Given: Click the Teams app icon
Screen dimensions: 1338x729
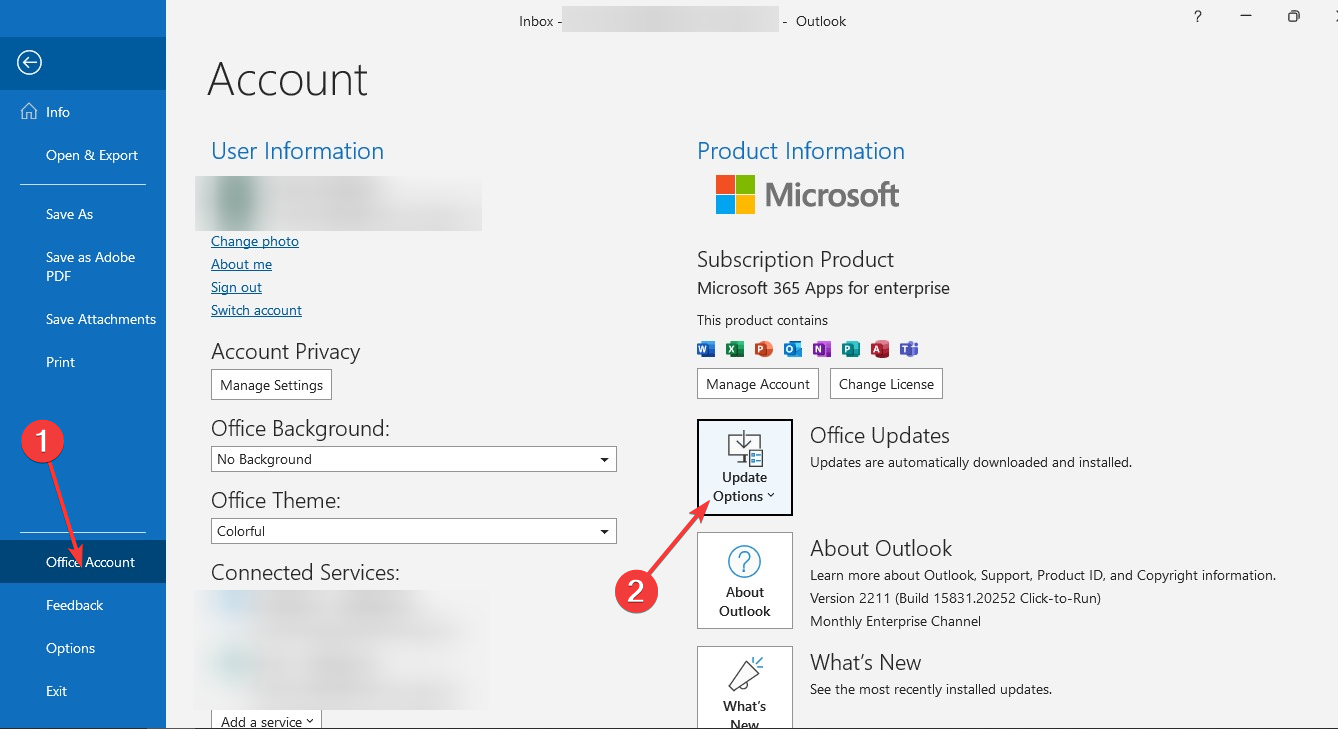Looking at the screenshot, I should point(909,349).
